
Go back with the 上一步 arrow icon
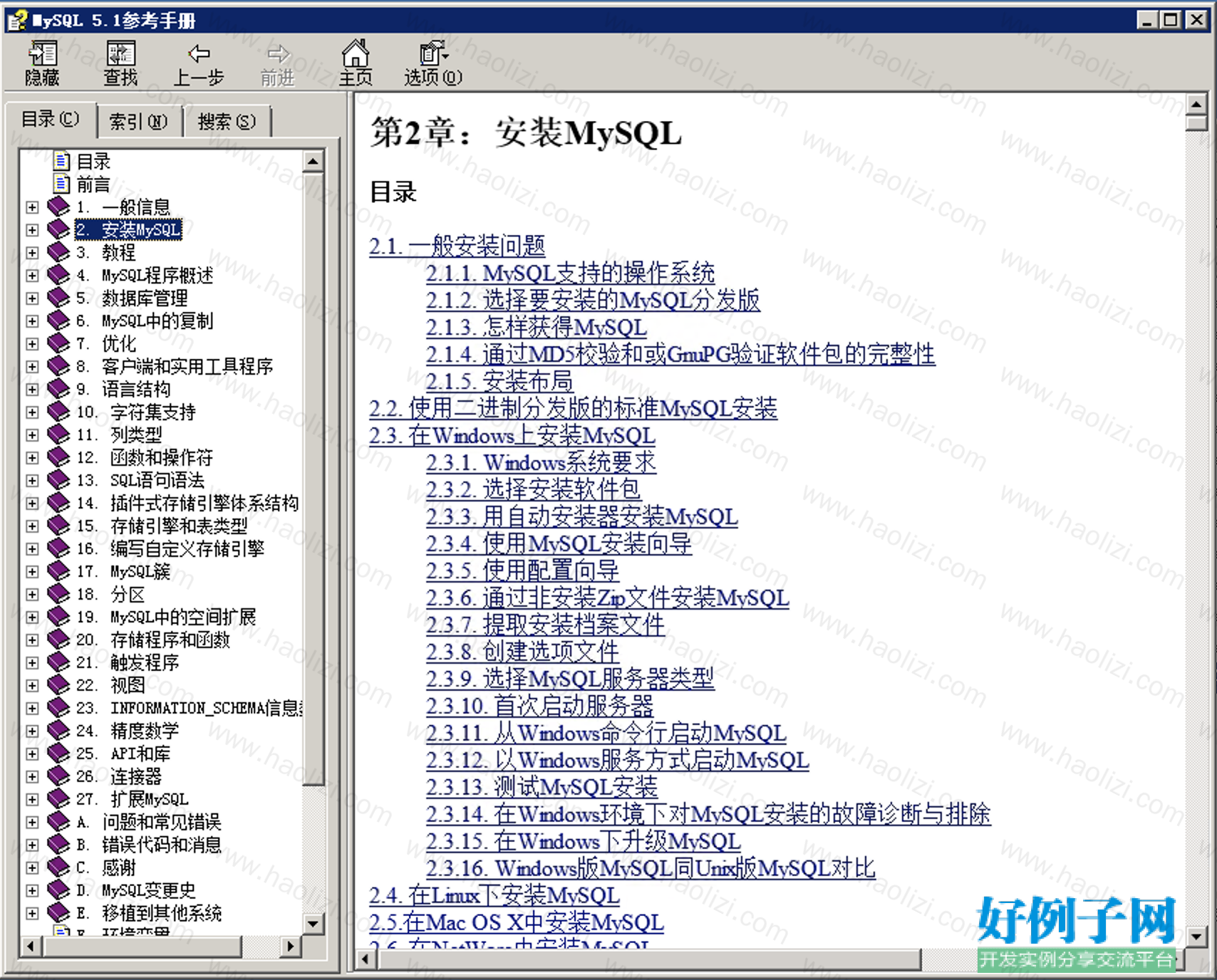[x=199, y=53]
